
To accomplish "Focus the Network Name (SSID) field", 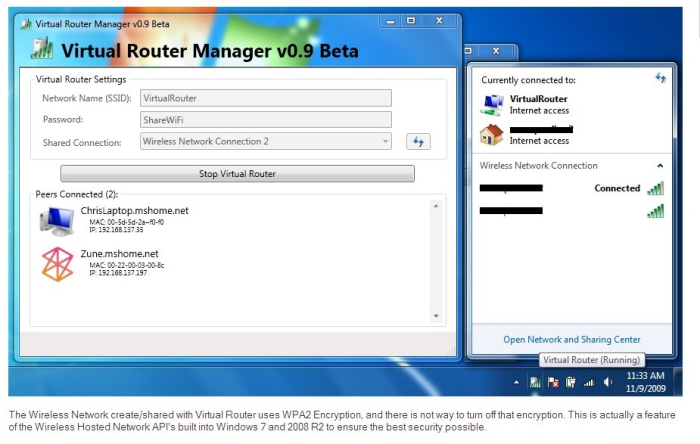I will click(x=266, y=98).
